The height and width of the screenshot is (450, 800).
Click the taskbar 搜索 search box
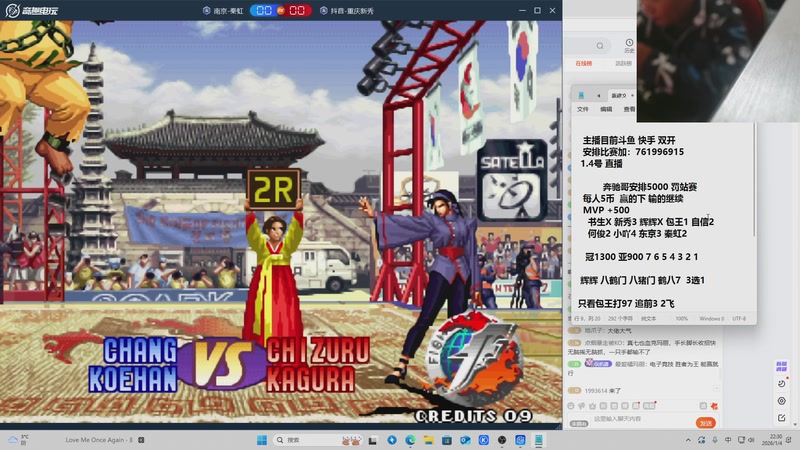tap(318, 440)
